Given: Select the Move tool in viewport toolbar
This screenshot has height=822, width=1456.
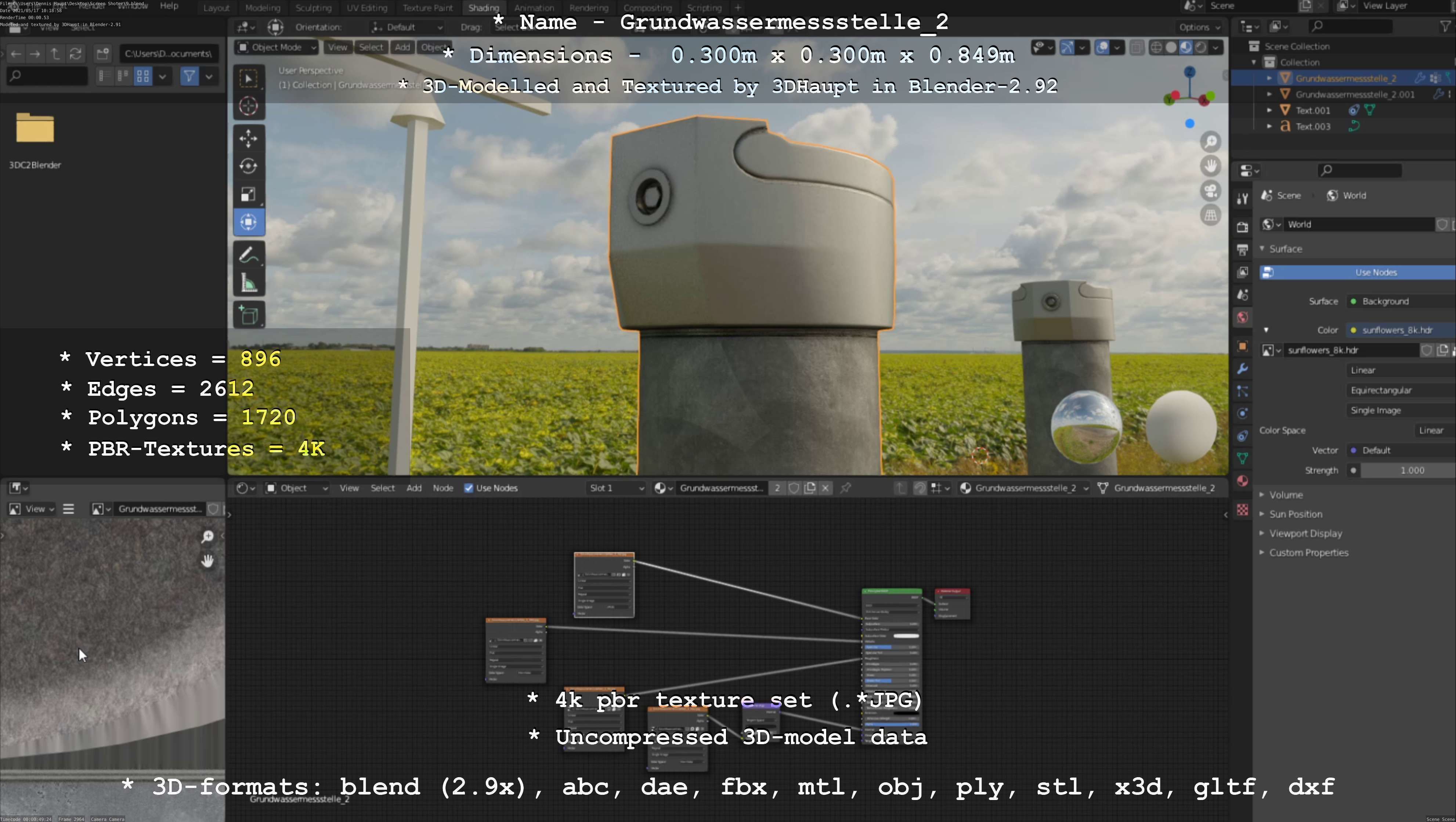Looking at the screenshot, I should (249, 138).
